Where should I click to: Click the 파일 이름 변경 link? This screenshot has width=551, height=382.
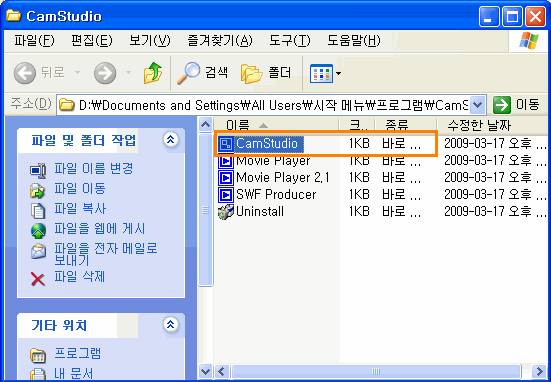click(x=93, y=169)
